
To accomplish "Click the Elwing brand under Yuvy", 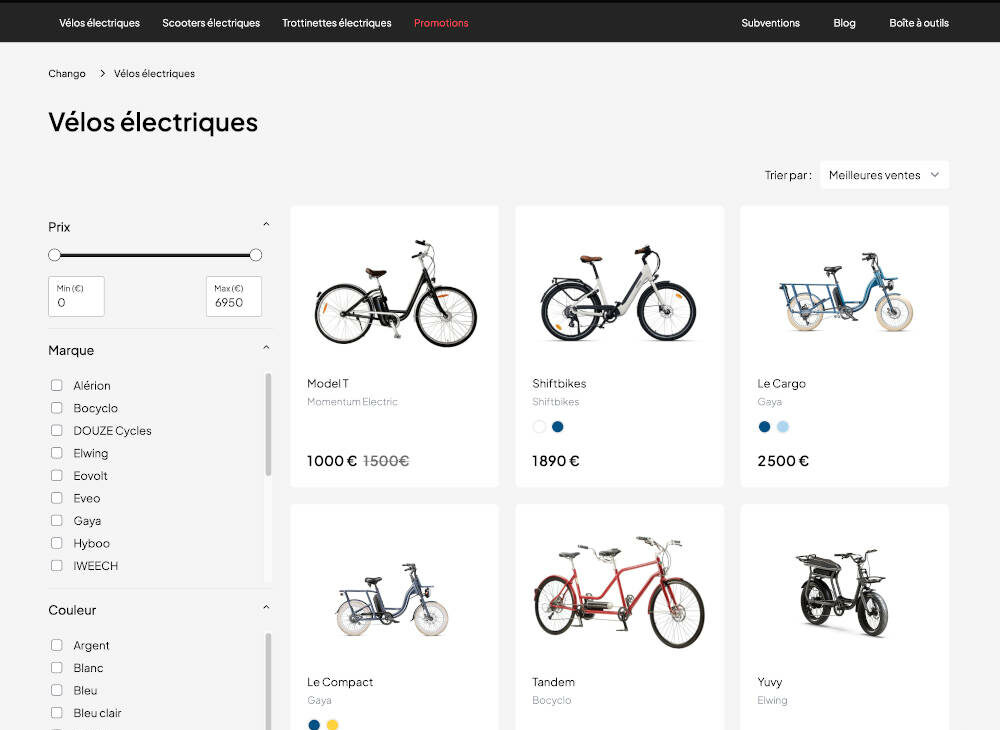I will click(x=772, y=700).
